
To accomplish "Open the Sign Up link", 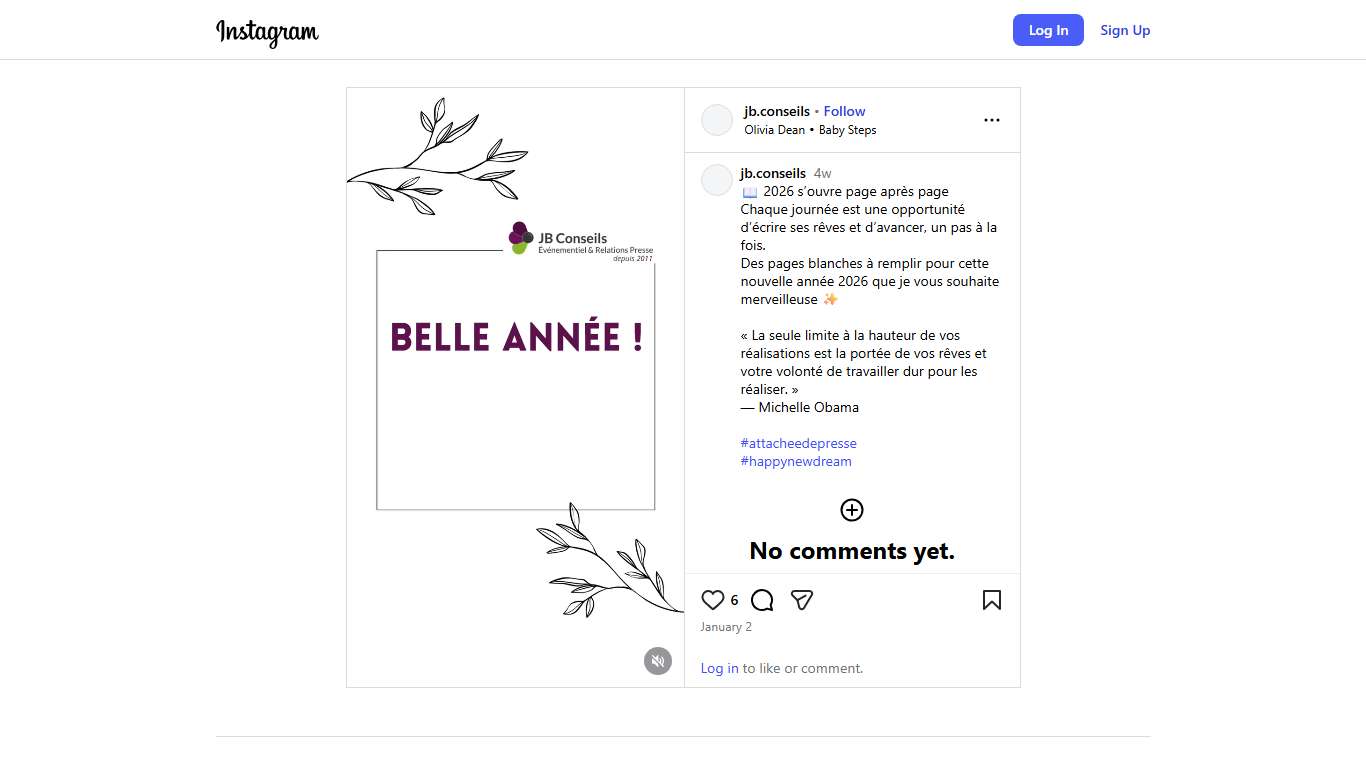I will coord(1125,30).
